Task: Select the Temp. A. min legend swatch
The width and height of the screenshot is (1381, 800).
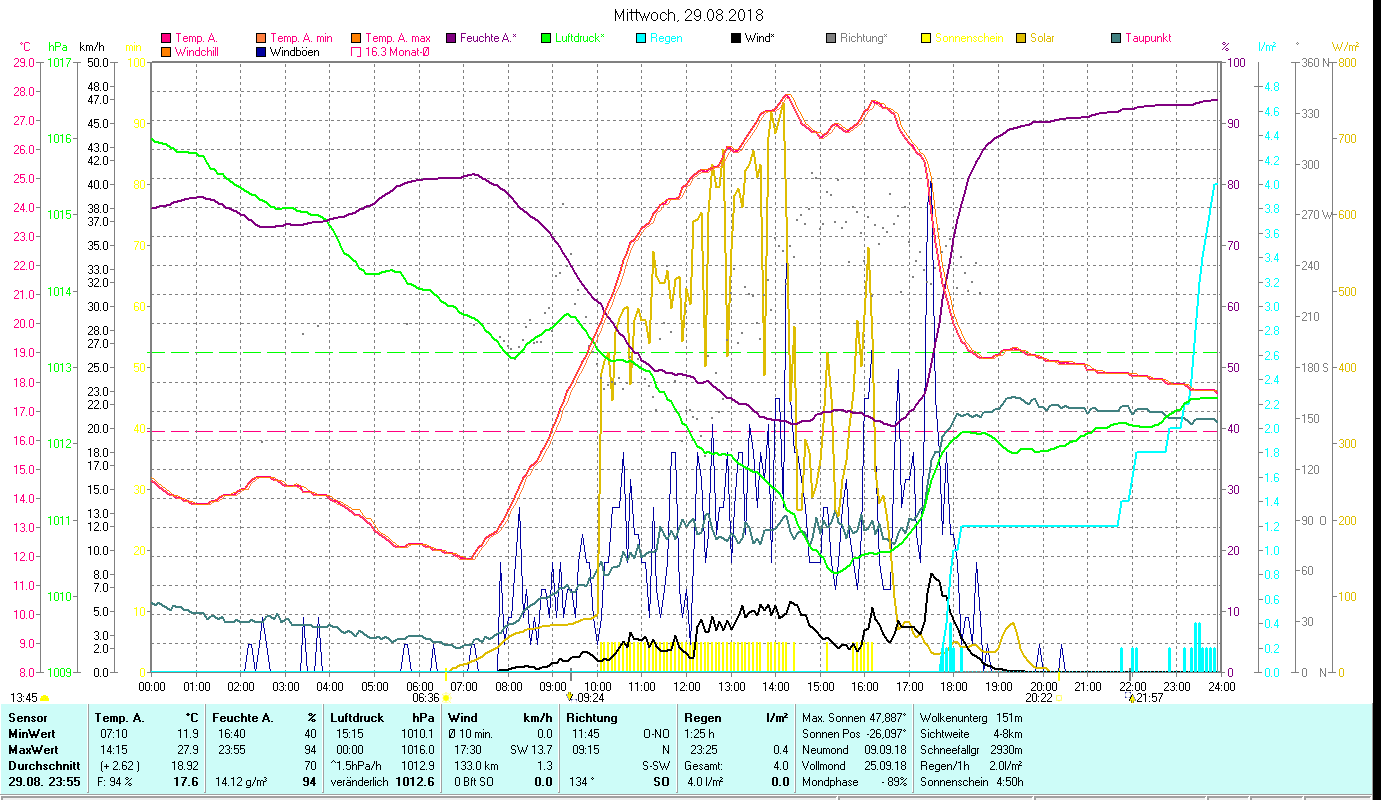Action: point(261,38)
